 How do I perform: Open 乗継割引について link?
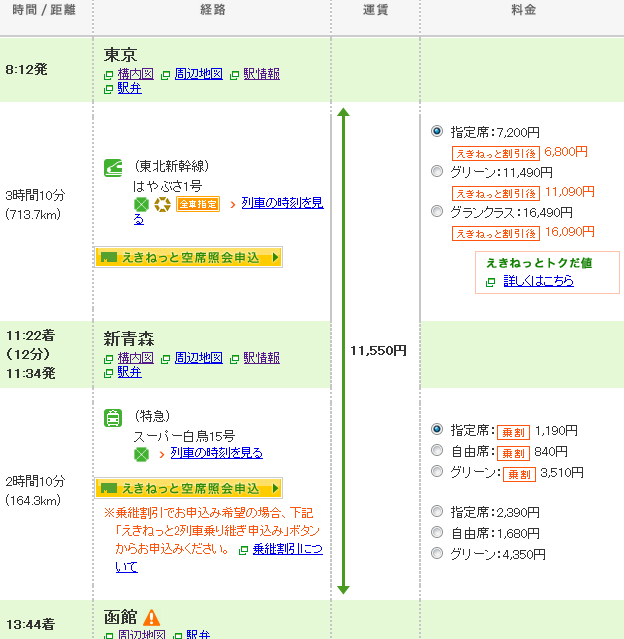[287, 549]
